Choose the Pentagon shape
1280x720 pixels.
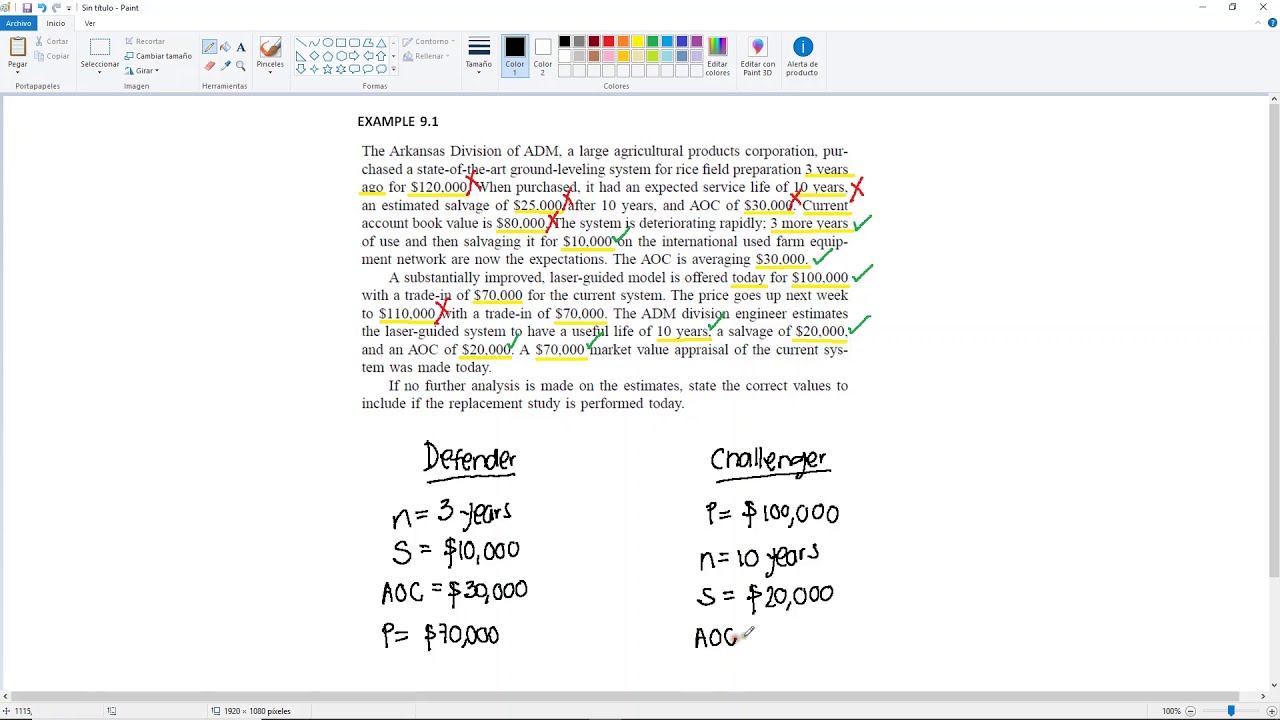(328, 56)
